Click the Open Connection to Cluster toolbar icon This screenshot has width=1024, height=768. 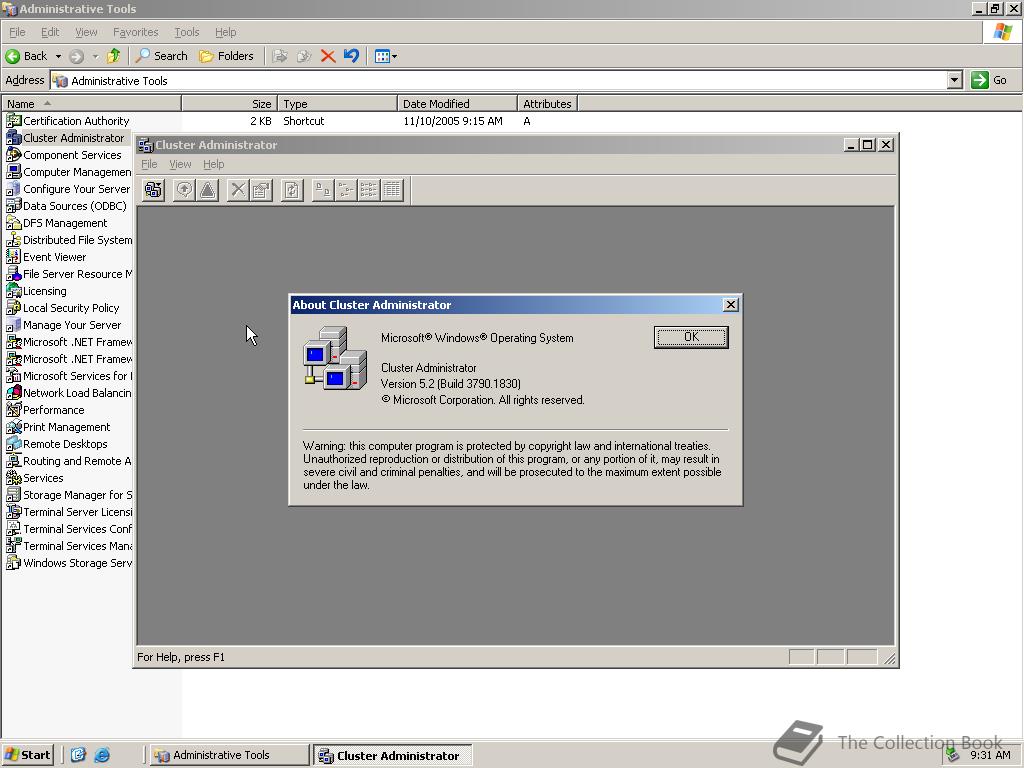[x=153, y=190]
